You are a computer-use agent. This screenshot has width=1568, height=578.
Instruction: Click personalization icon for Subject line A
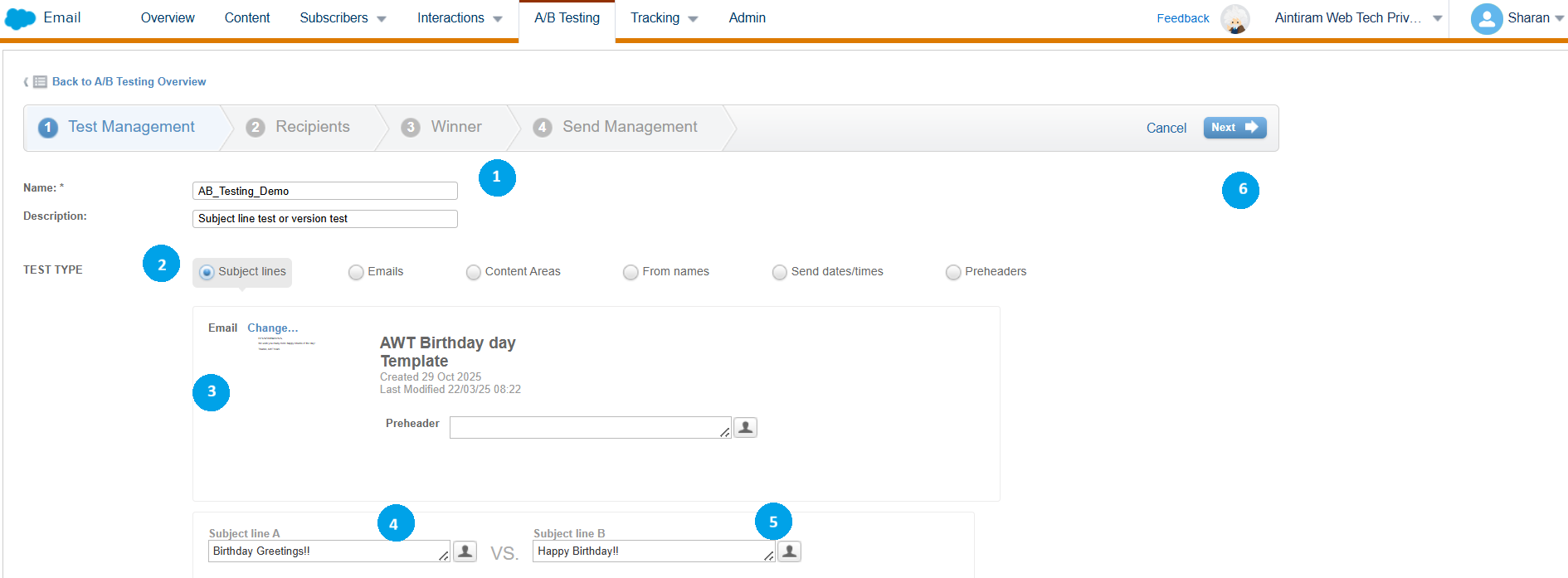465,551
